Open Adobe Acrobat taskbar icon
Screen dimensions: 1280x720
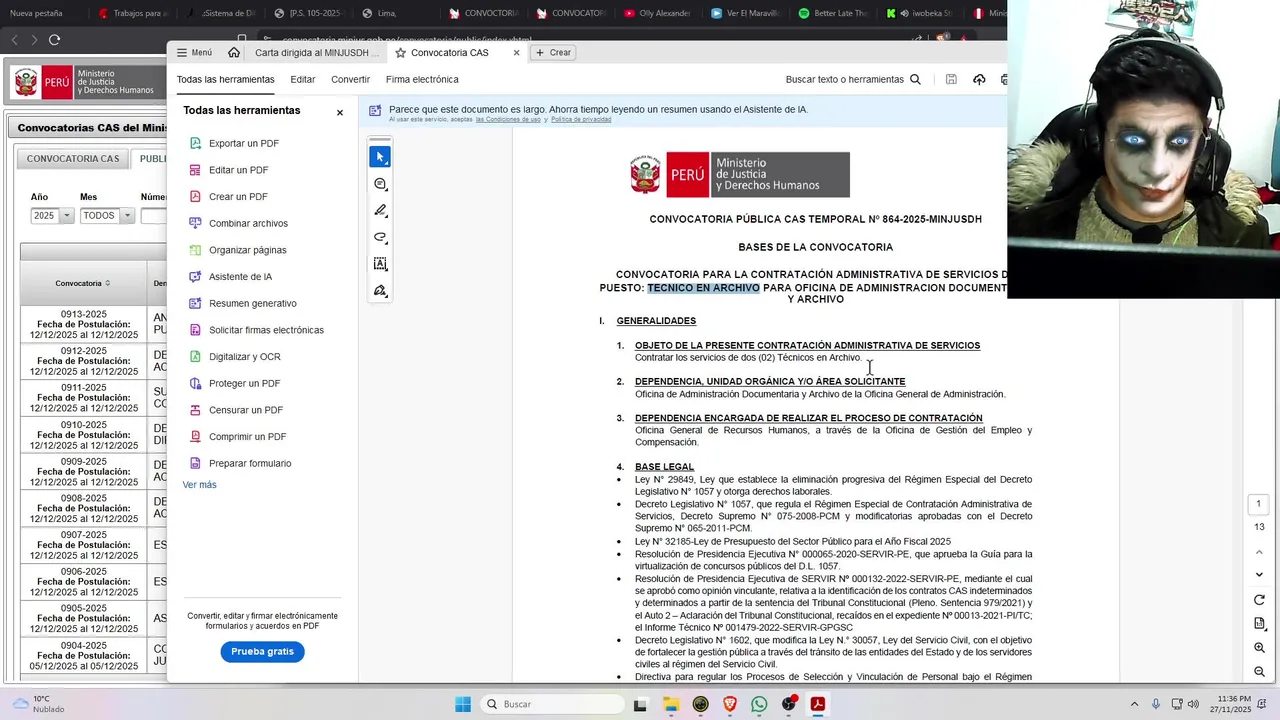[x=818, y=704]
